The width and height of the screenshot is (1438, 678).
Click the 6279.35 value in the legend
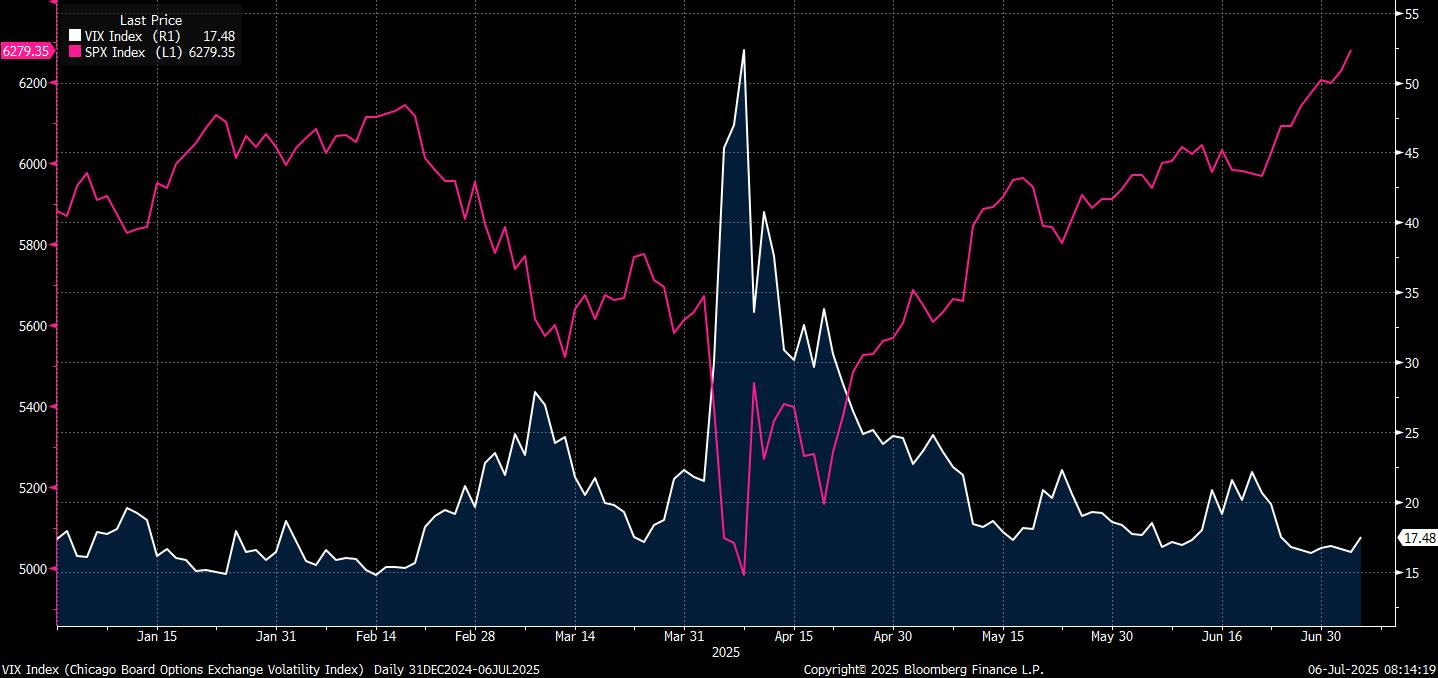211,52
